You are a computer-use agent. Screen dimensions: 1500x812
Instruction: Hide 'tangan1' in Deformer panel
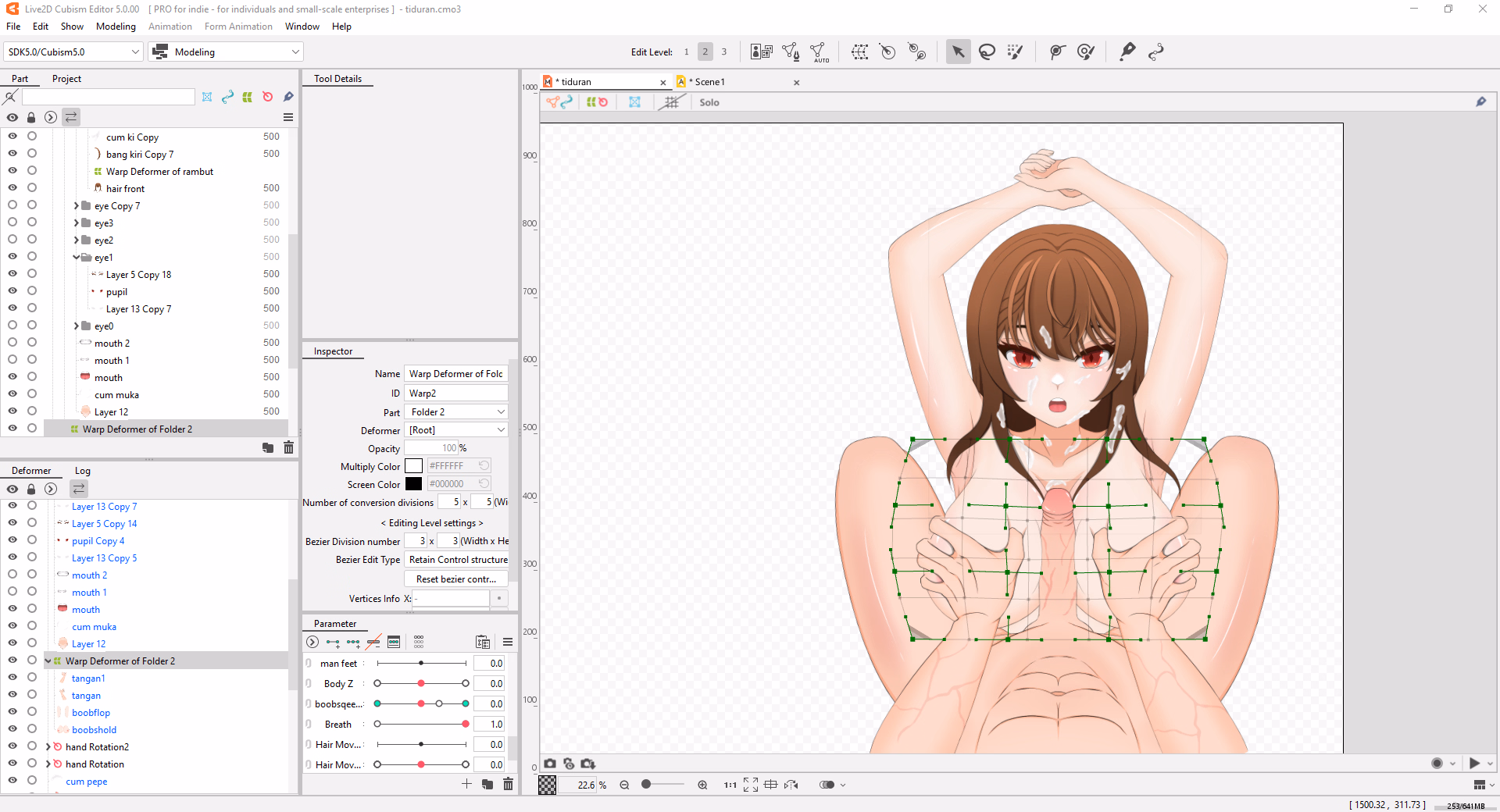(12, 678)
